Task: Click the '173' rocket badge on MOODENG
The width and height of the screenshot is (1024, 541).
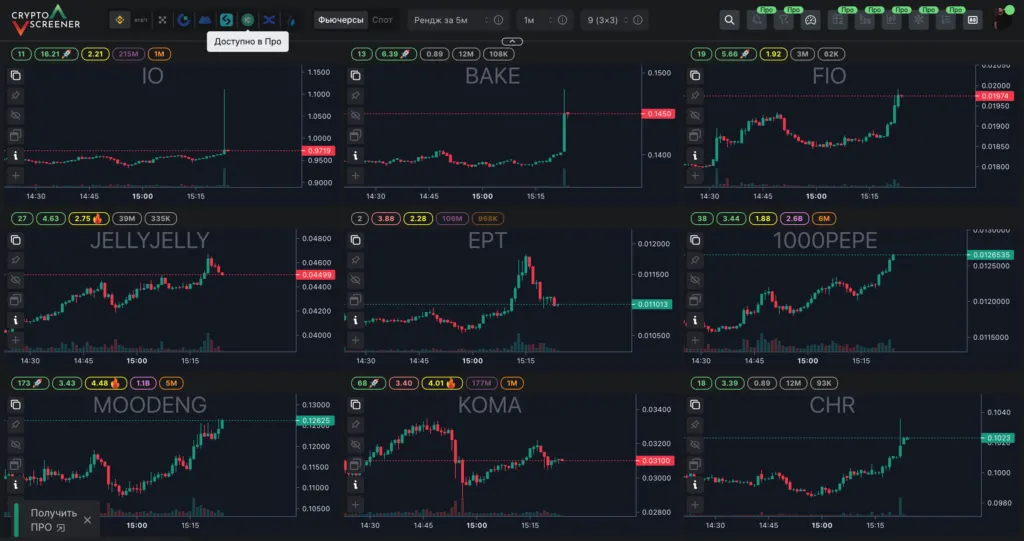Action: (x=29, y=384)
